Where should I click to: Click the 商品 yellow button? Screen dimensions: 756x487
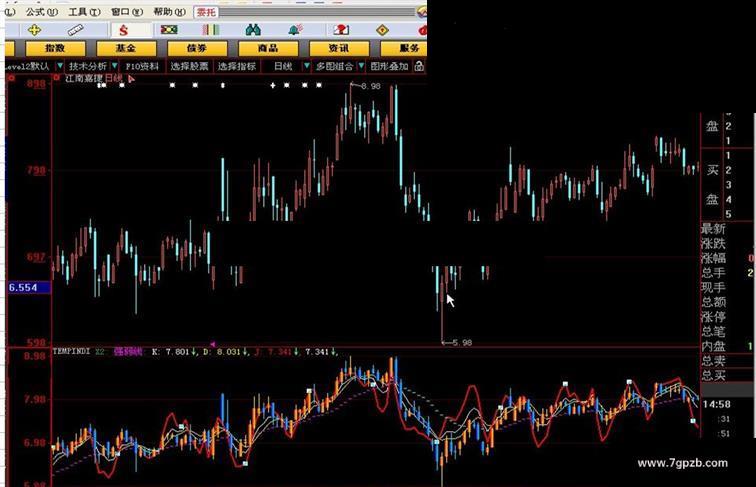click(268, 48)
